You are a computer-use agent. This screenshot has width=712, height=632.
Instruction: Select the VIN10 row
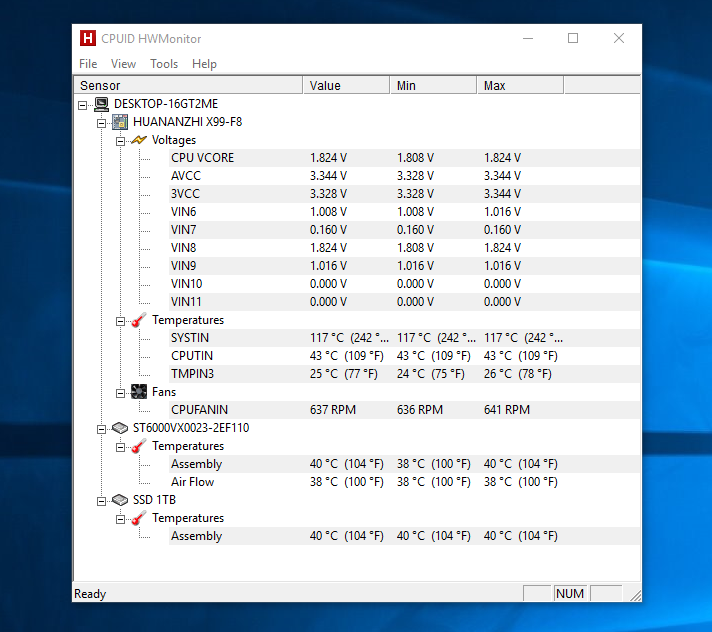click(404, 284)
